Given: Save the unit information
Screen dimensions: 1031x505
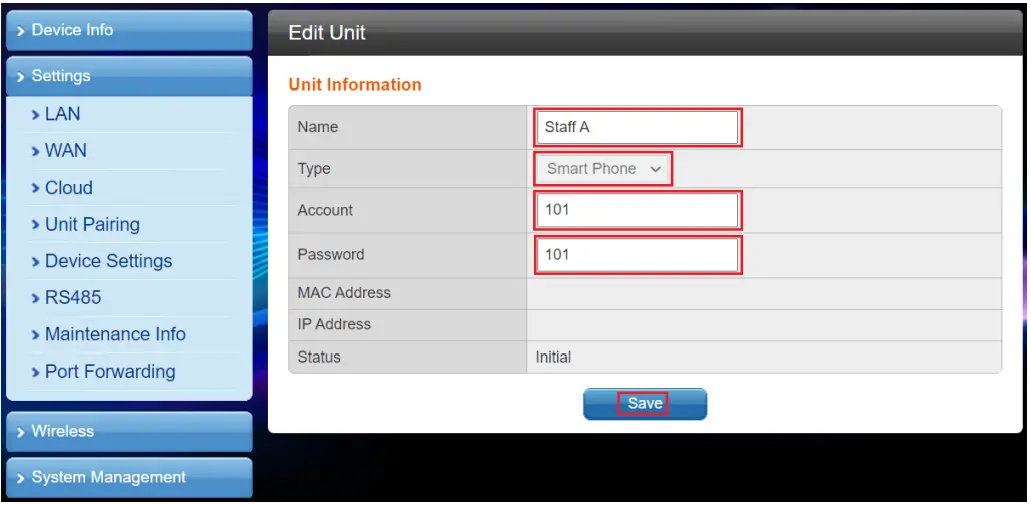Looking at the screenshot, I should [x=645, y=403].
